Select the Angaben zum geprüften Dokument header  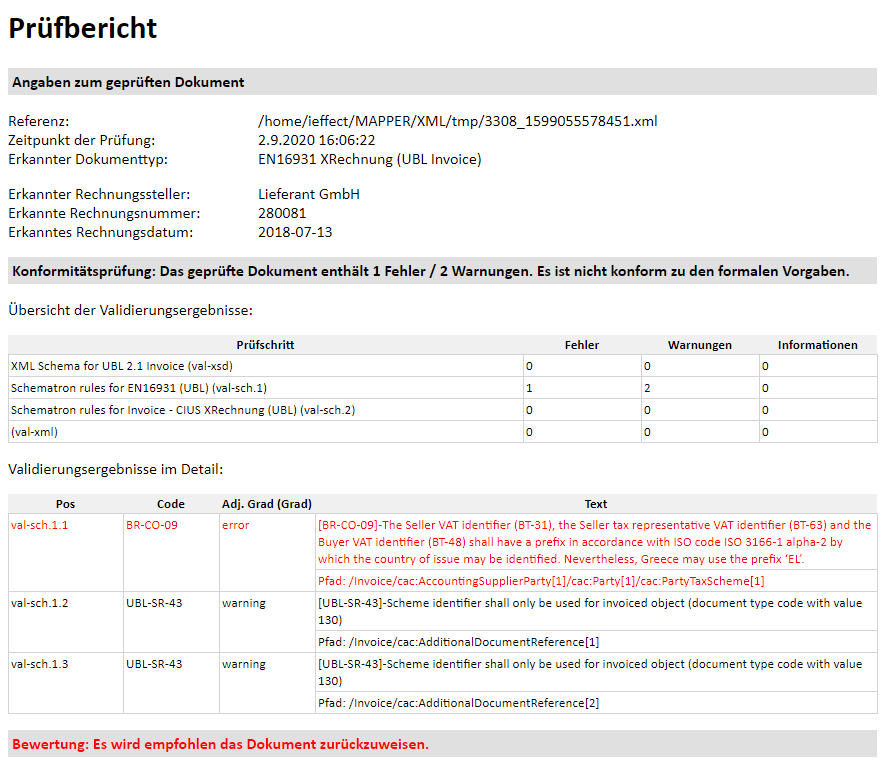point(128,82)
